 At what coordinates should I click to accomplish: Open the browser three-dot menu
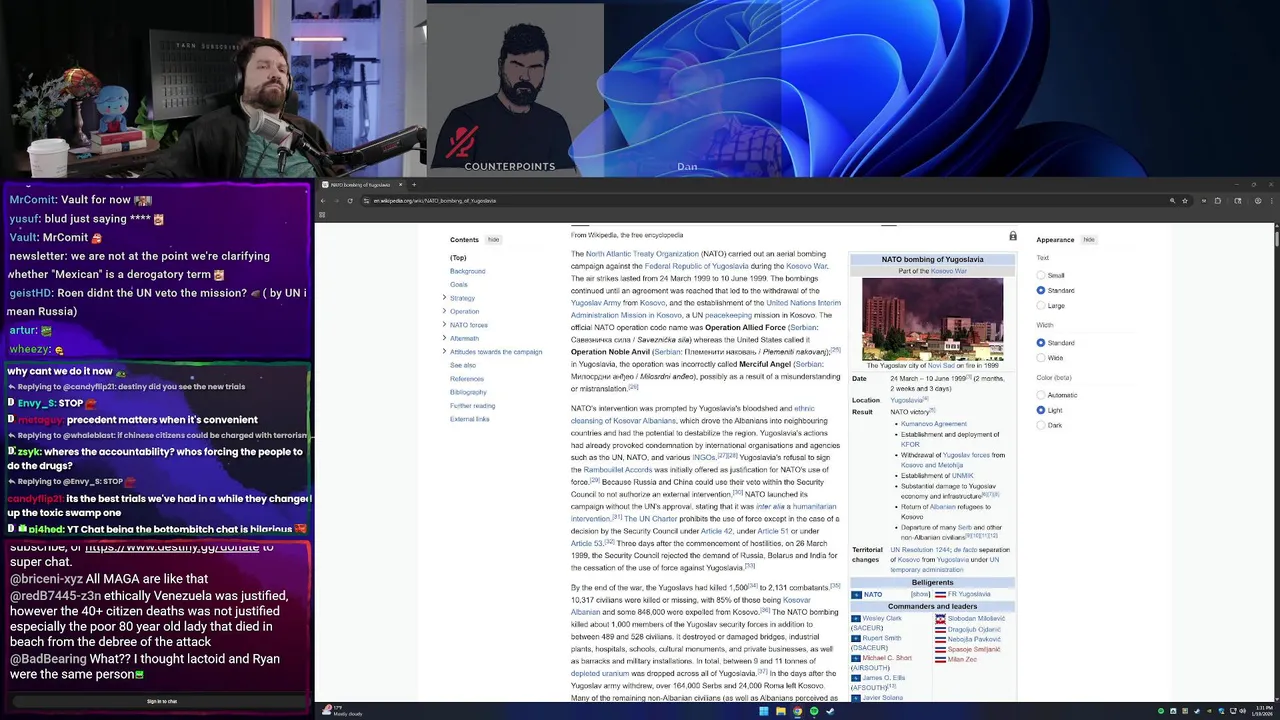point(1272,201)
